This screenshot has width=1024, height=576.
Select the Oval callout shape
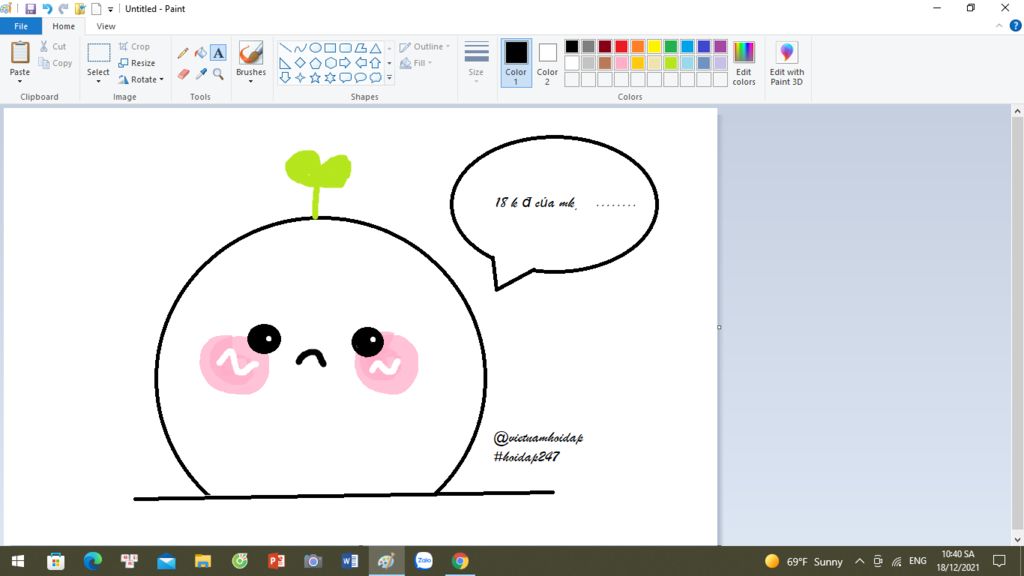360,78
